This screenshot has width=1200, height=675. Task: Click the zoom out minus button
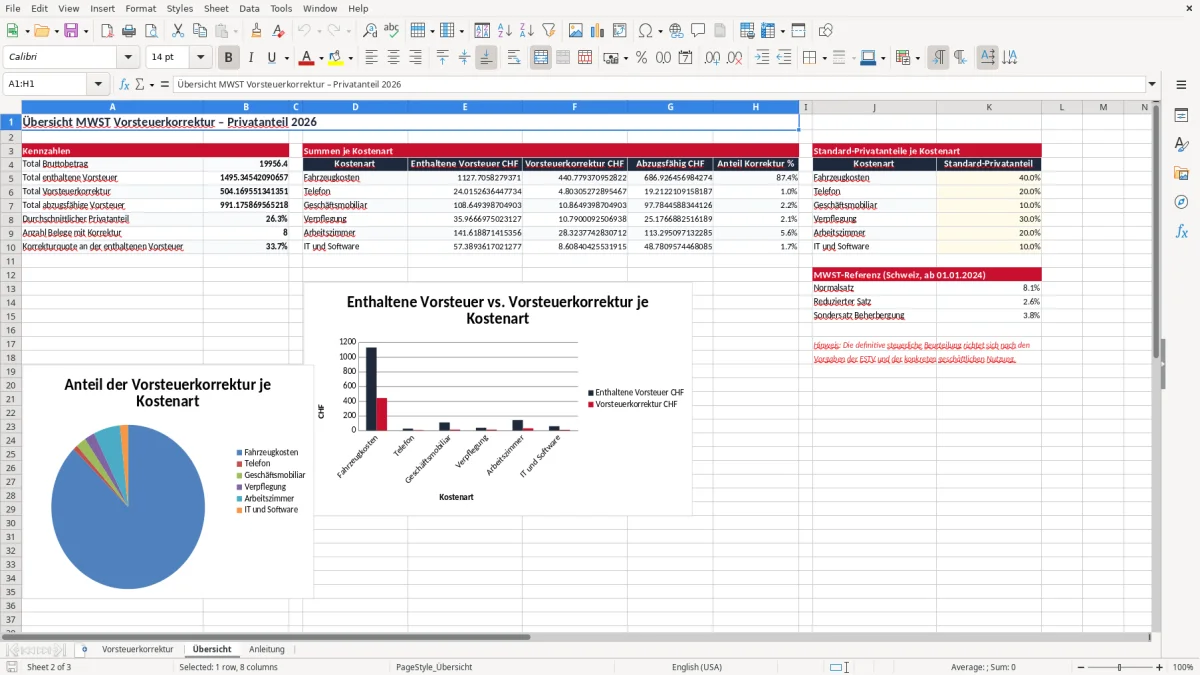pos(1080,667)
